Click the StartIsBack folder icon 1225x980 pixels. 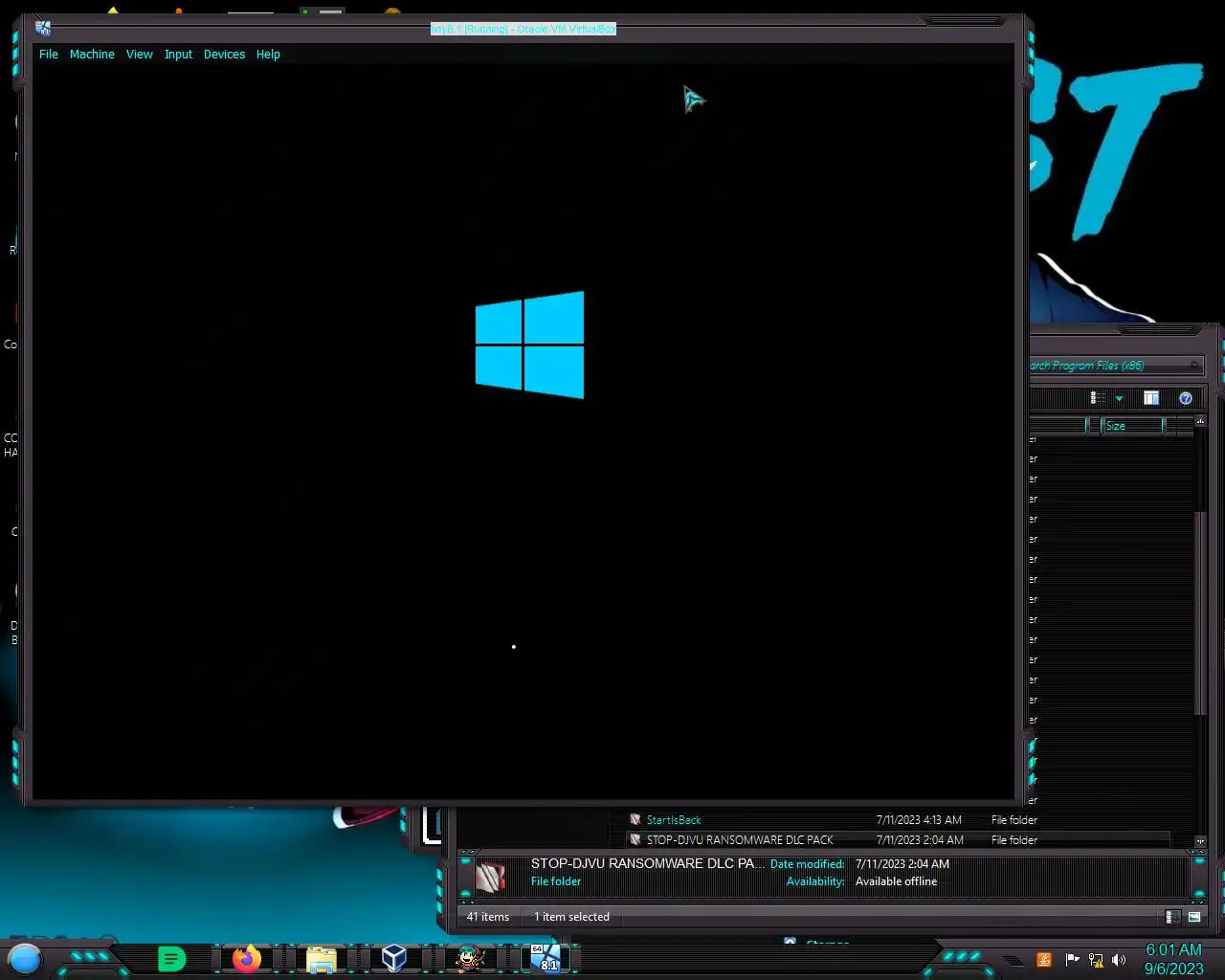(x=635, y=820)
